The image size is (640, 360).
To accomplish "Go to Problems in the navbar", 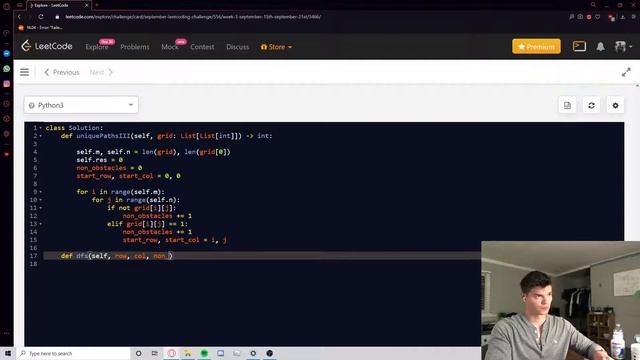I will (135, 47).
